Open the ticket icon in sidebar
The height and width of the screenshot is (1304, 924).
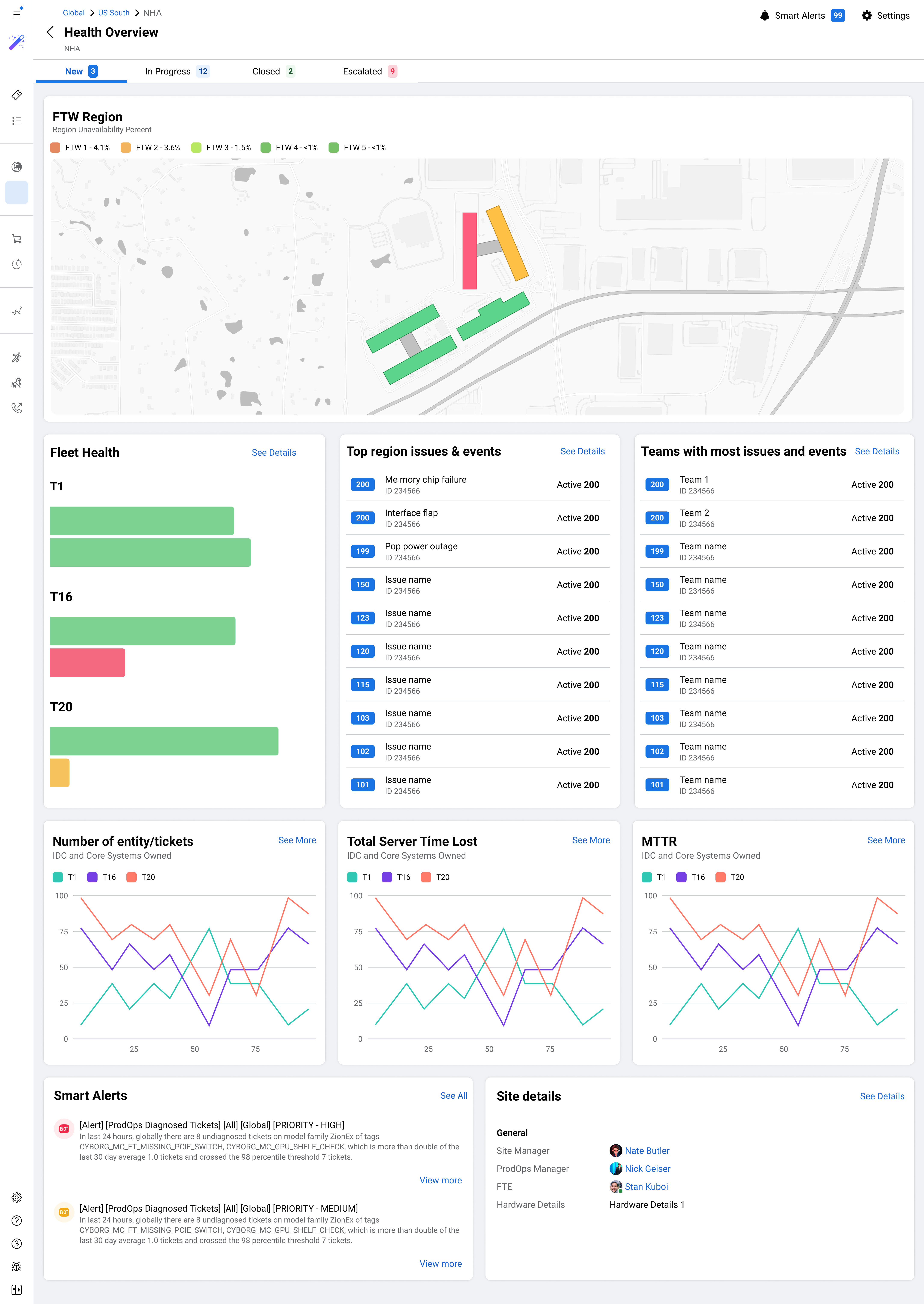tap(16, 95)
